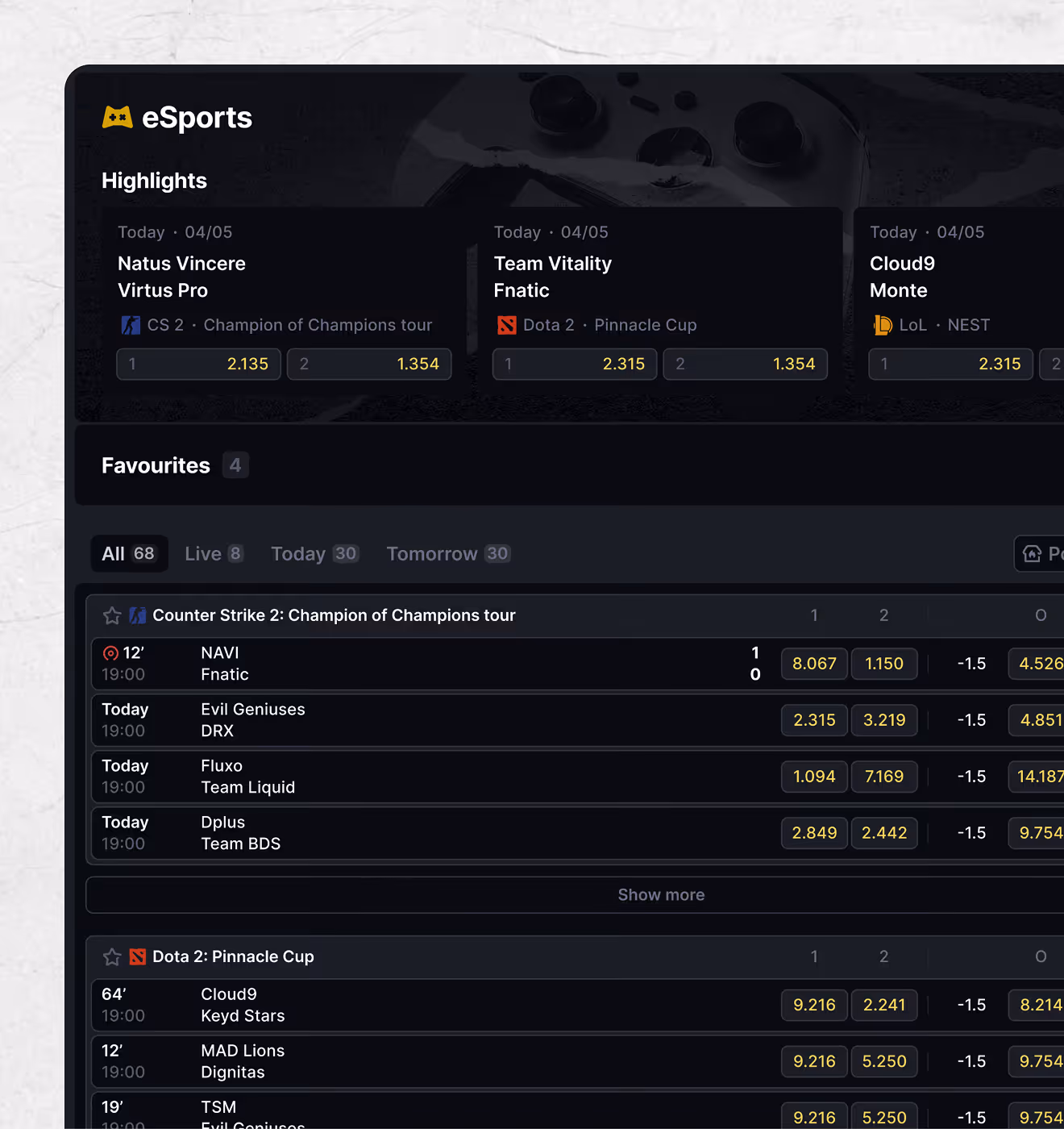1064x1129 pixels.
Task: Favourite the Counter Strike 2 tournament star
Action: (x=112, y=616)
